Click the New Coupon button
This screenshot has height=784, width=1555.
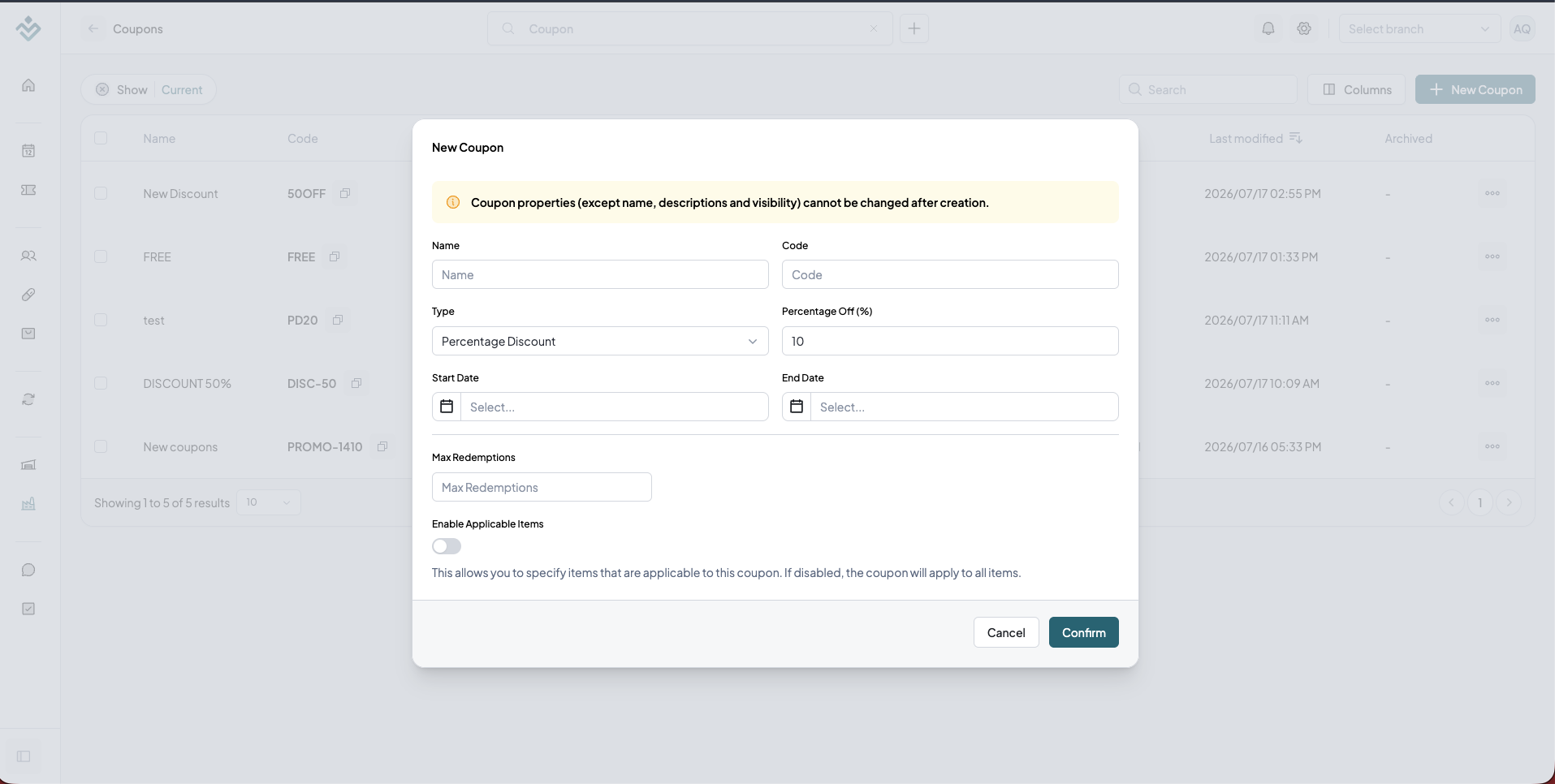tap(1475, 89)
